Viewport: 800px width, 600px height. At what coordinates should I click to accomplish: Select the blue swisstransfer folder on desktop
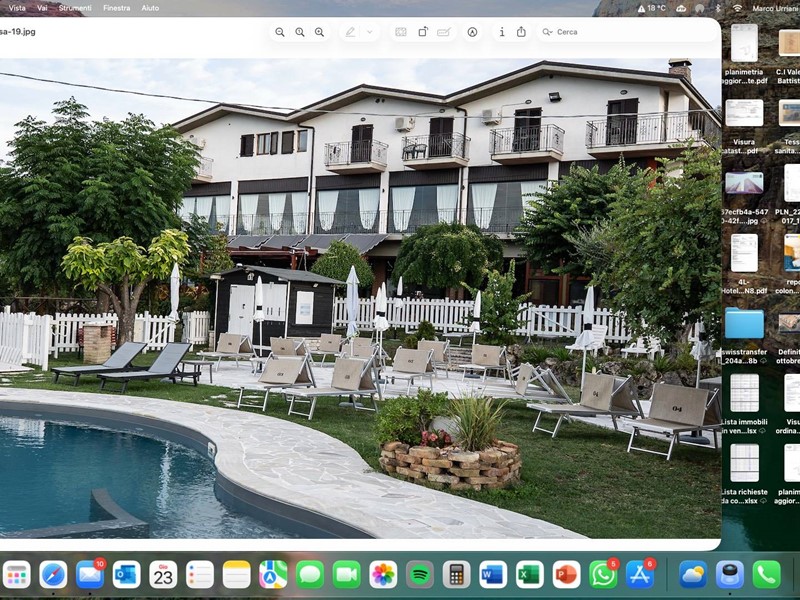click(744, 323)
